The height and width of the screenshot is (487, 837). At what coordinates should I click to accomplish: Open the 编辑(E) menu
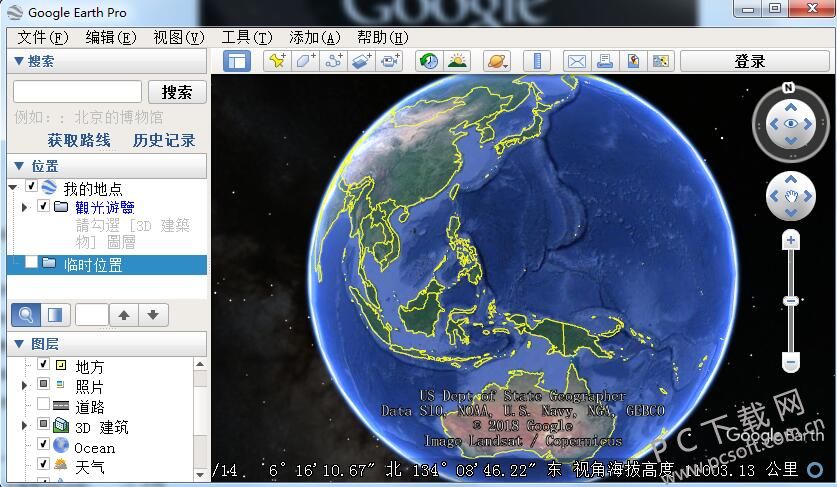pos(111,37)
